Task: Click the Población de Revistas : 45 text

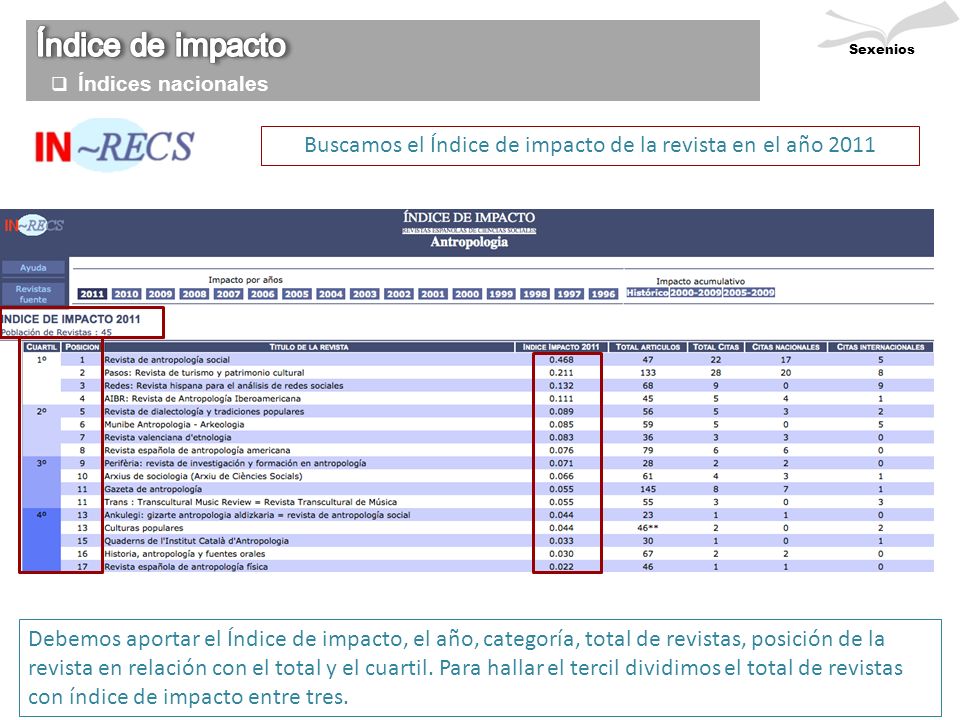Action: pyautogui.click(x=56, y=332)
